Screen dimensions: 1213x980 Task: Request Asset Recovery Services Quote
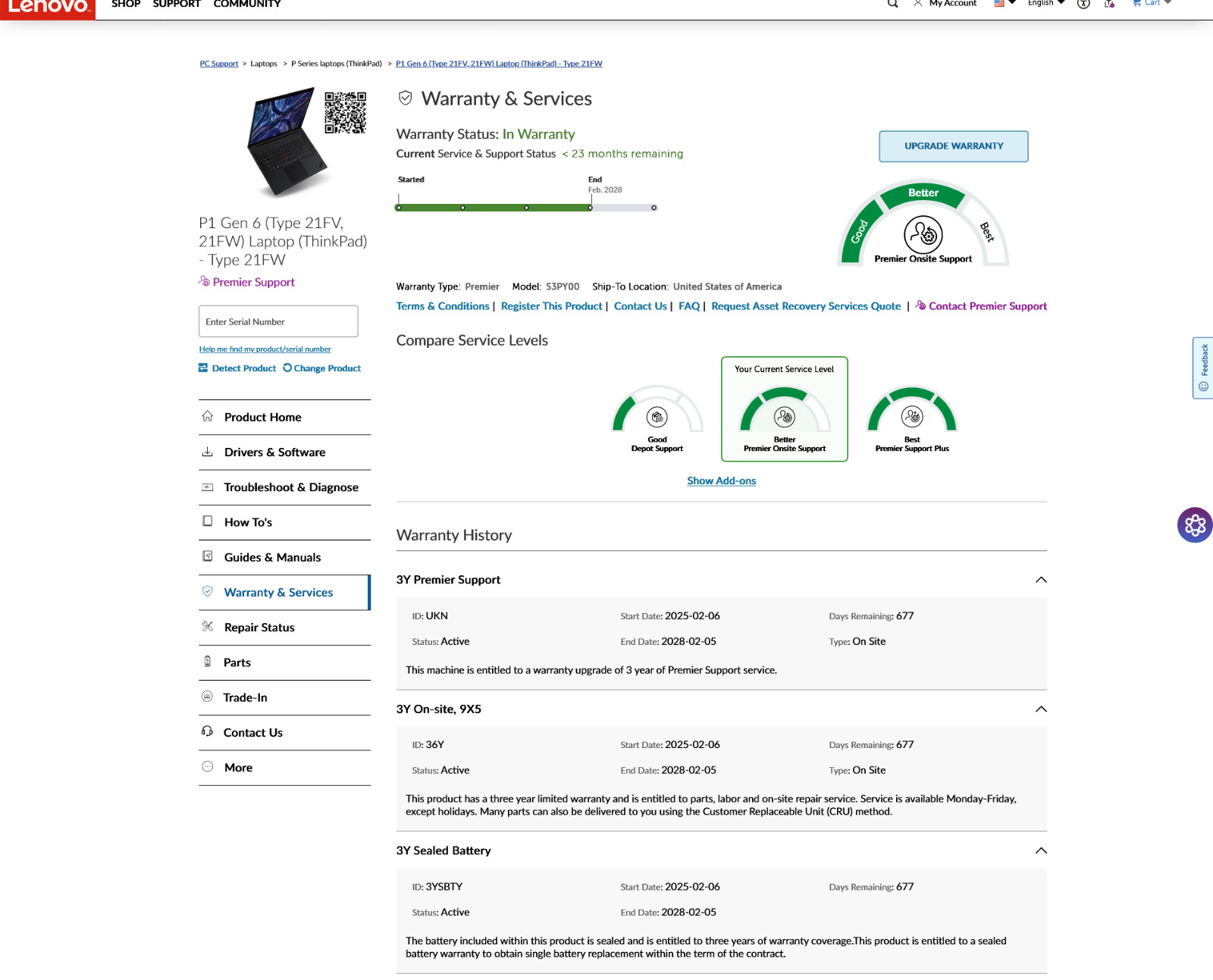tap(806, 306)
